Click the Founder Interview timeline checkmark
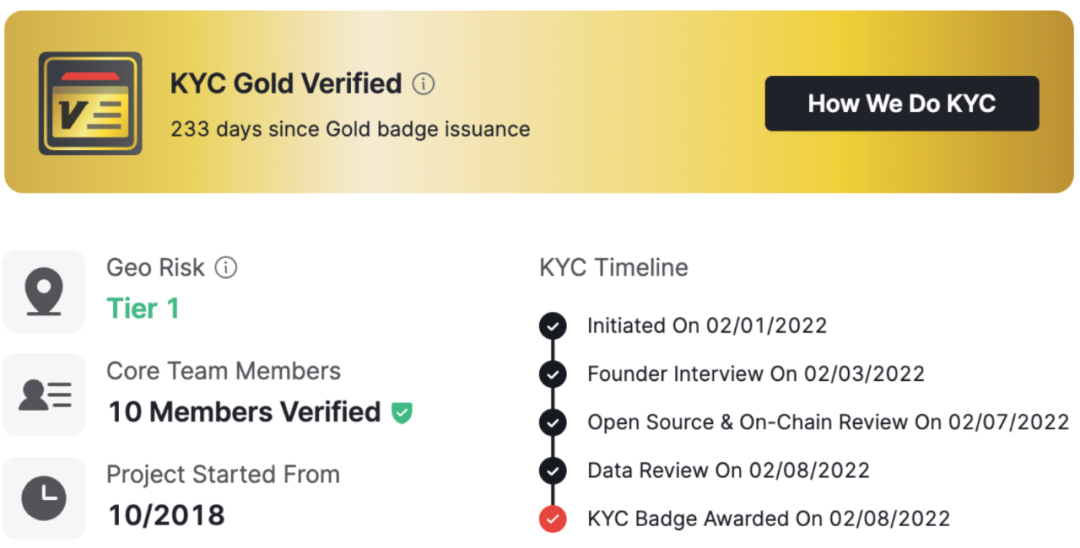 pyautogui.click(x=552, y=374)
